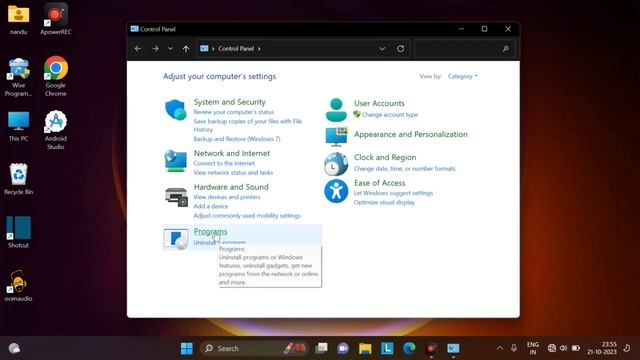Viewport: 640px width, 360px height.
Task: Launch Shotcut from the desktop
Action: point(18,232)
